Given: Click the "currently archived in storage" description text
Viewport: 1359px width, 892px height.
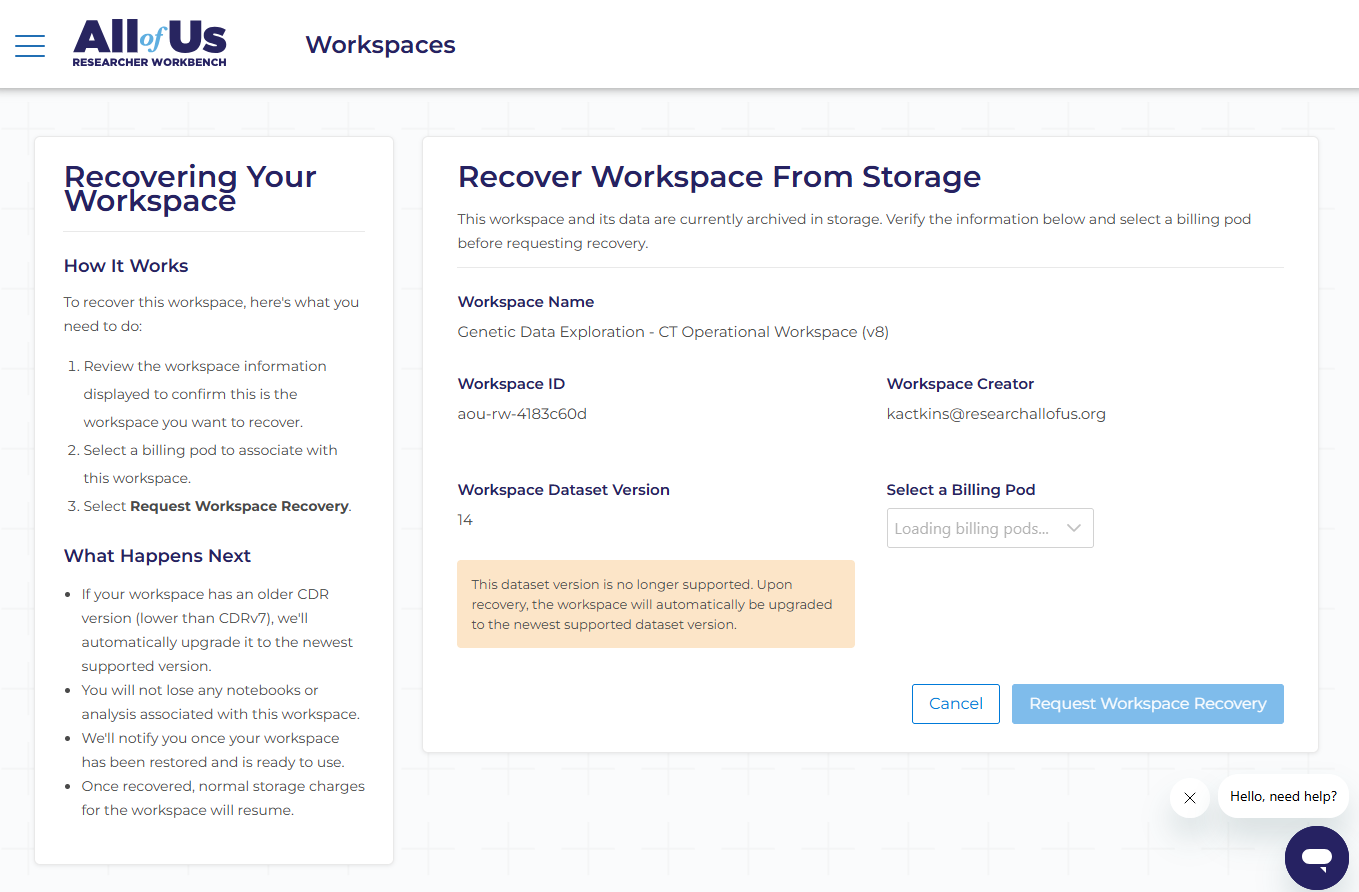Looking at the screenshot, I should (x=854, y=231).
